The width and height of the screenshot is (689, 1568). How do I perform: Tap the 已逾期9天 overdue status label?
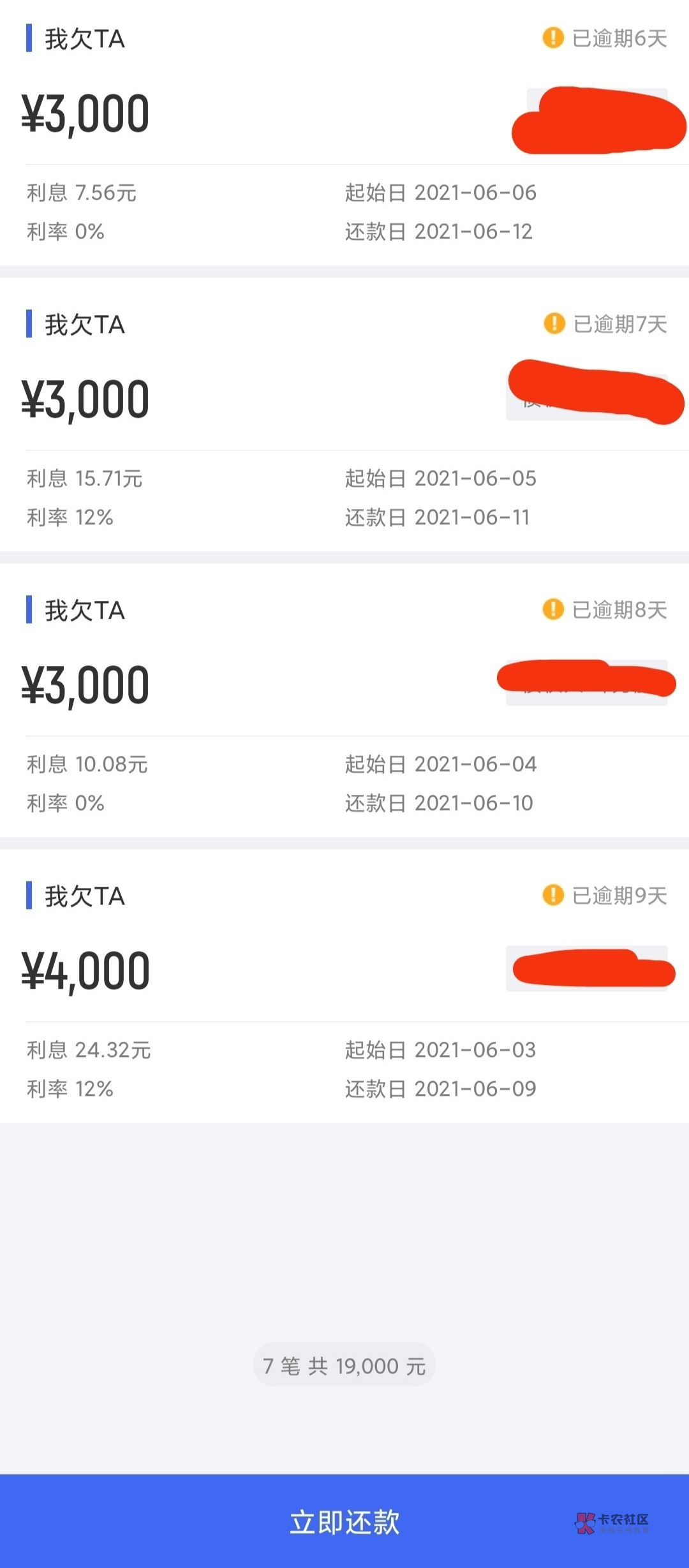click(x=619, y=896)
